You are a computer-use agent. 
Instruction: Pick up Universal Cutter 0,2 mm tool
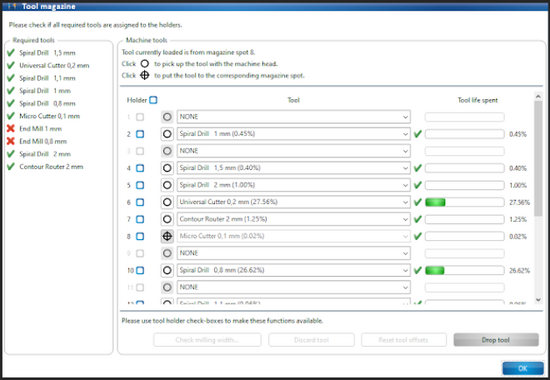point(167,202)
